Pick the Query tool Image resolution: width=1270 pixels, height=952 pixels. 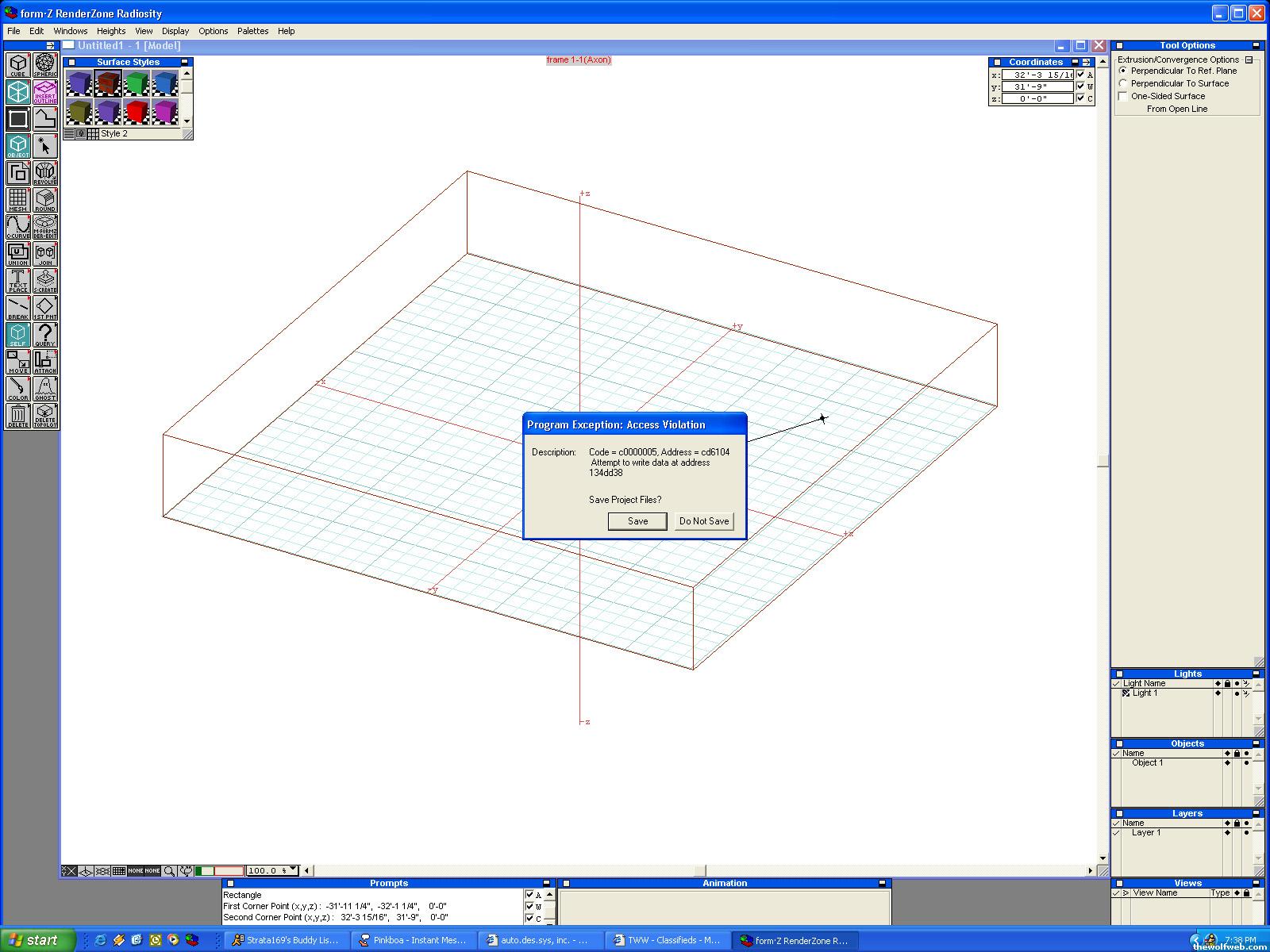tap(45, 335)
